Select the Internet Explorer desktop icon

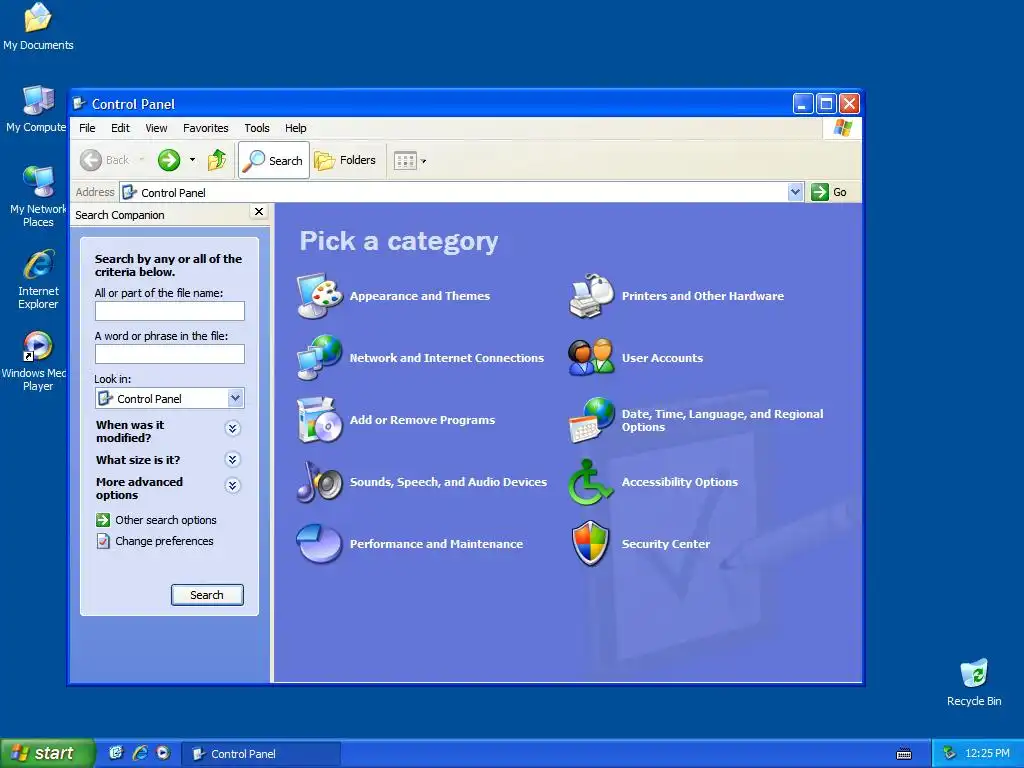[38, 279]
